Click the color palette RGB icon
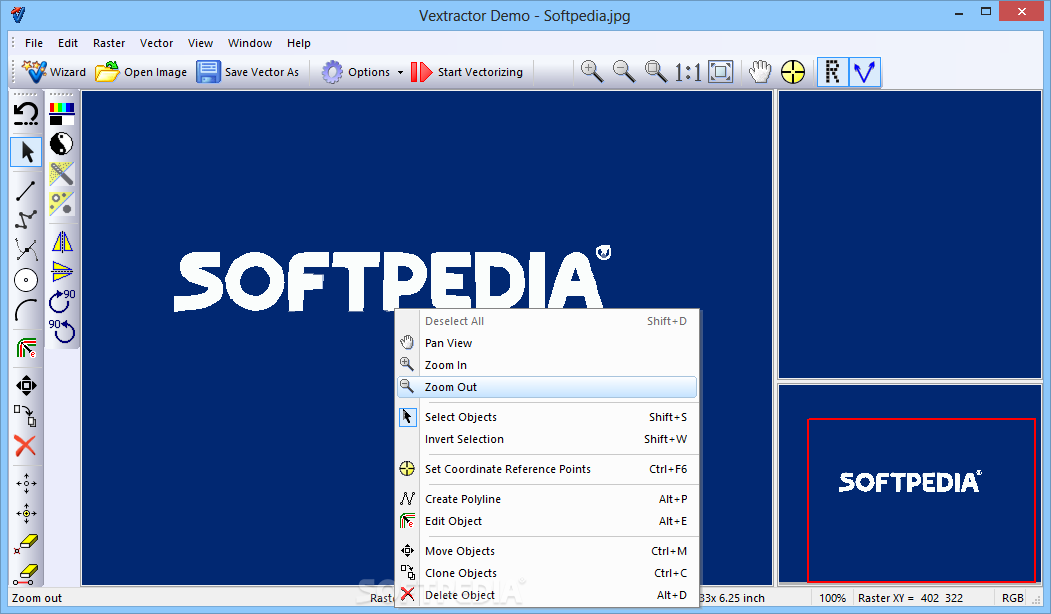Viewport: 1051px width, 614px height. click(x=62, y=114)
